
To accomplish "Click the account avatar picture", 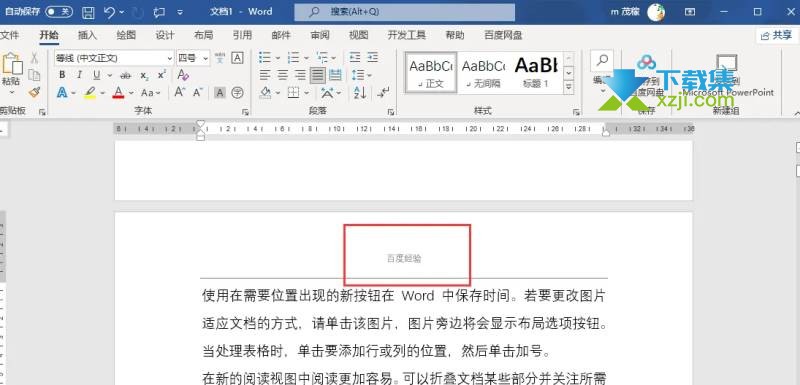I will pos(656,12).
